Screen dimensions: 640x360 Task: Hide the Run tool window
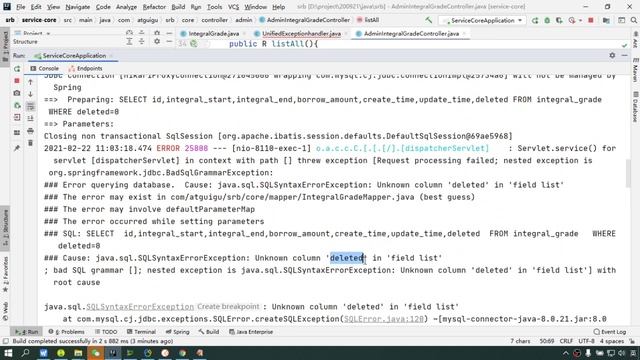(624, 55)
